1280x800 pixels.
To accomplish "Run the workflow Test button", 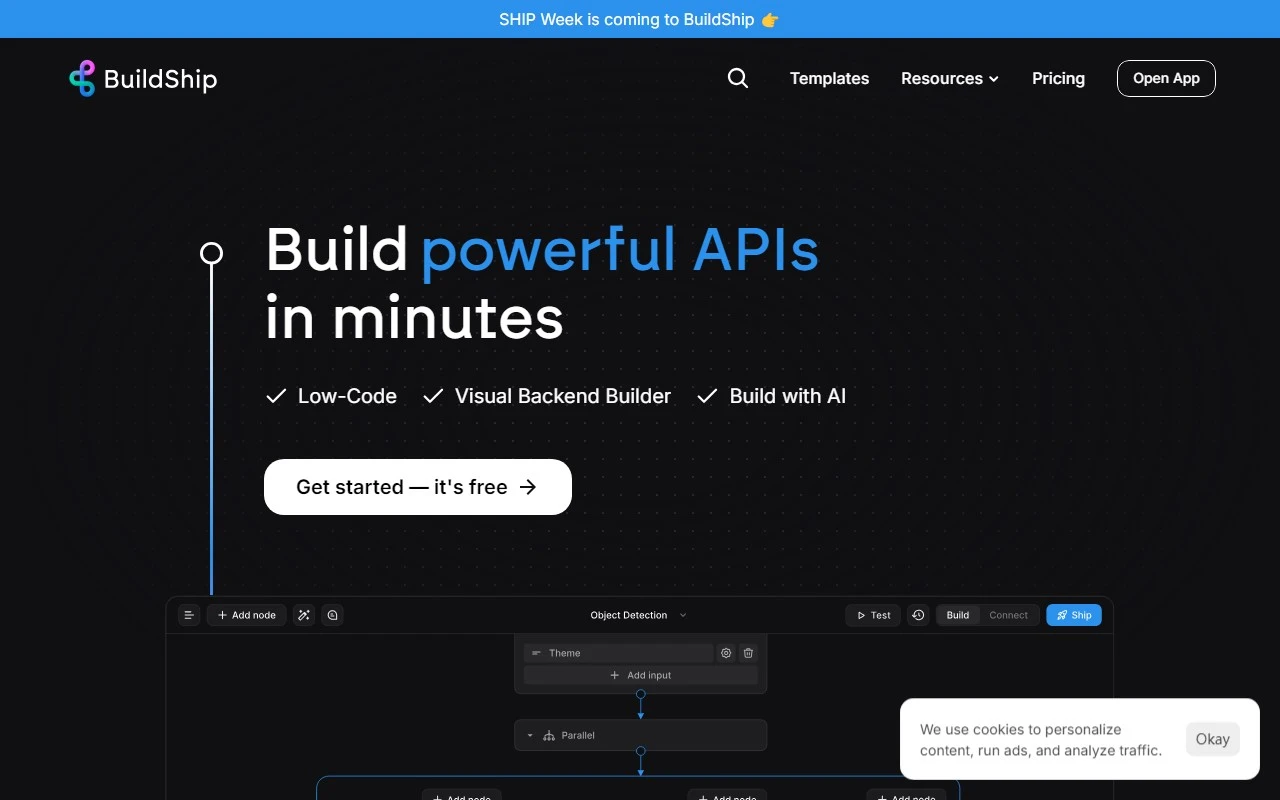I will pos(873,615).
